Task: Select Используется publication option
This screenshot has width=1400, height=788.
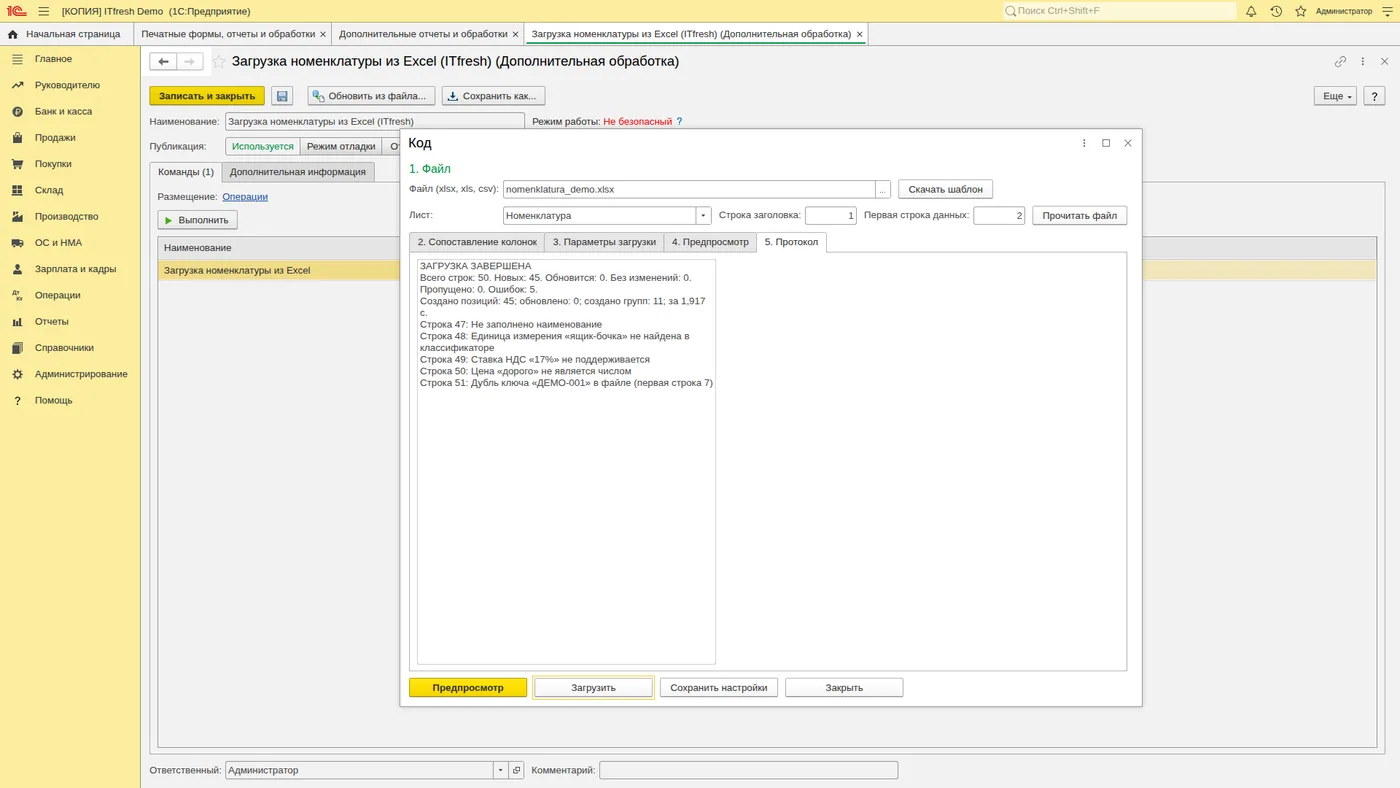Action: pos(263,146)
